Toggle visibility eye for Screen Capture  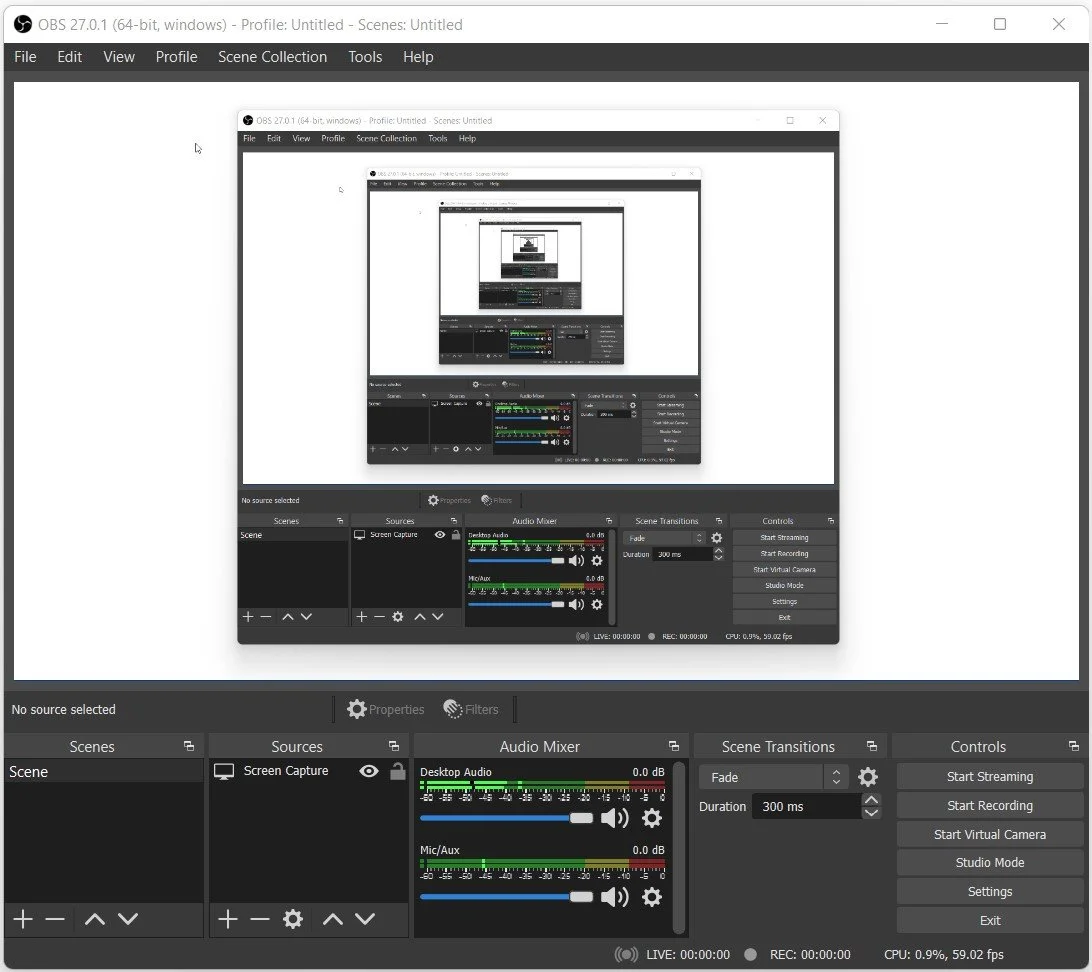tap(369, 771)
